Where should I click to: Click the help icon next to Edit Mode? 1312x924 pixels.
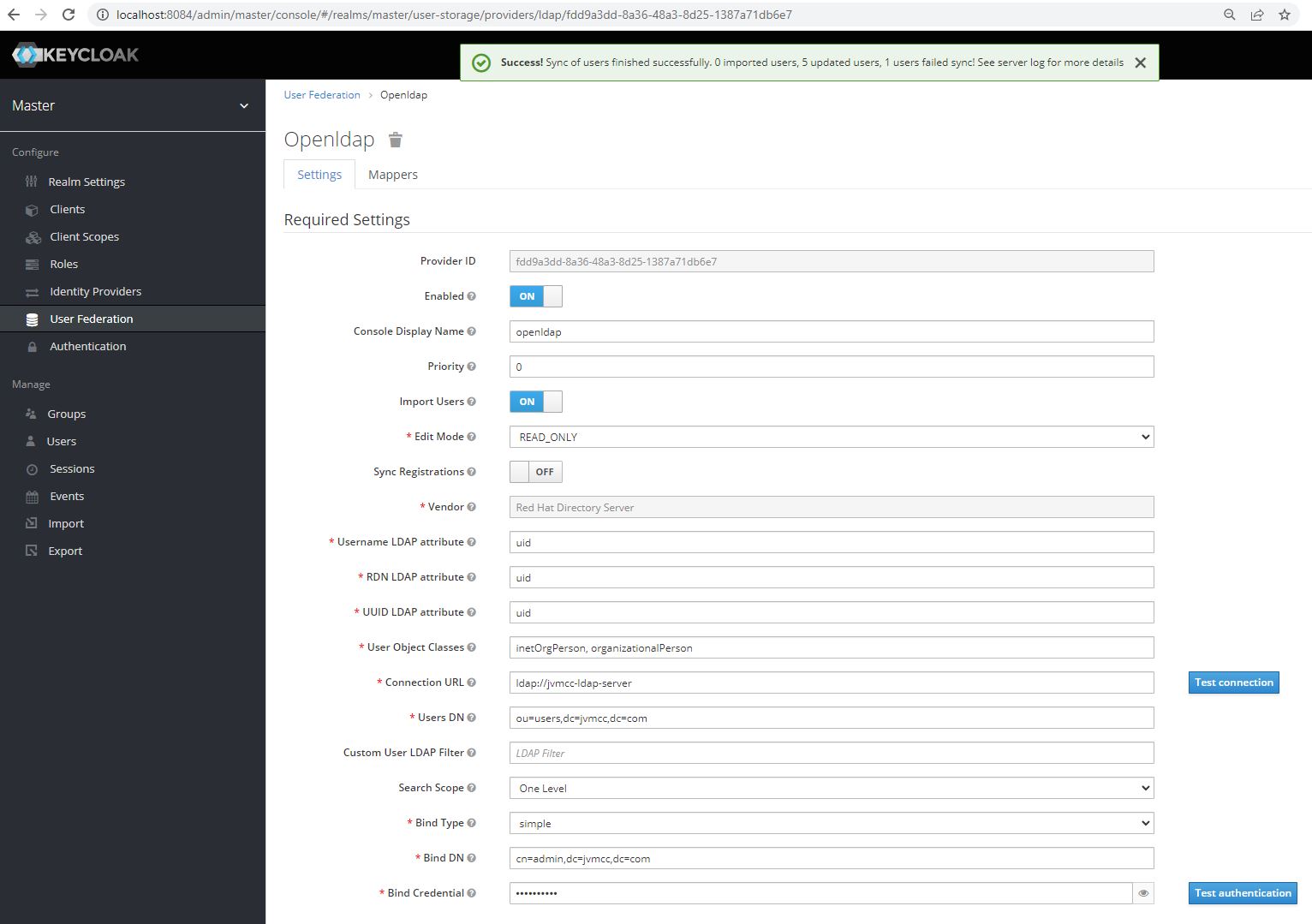(471, 437)
